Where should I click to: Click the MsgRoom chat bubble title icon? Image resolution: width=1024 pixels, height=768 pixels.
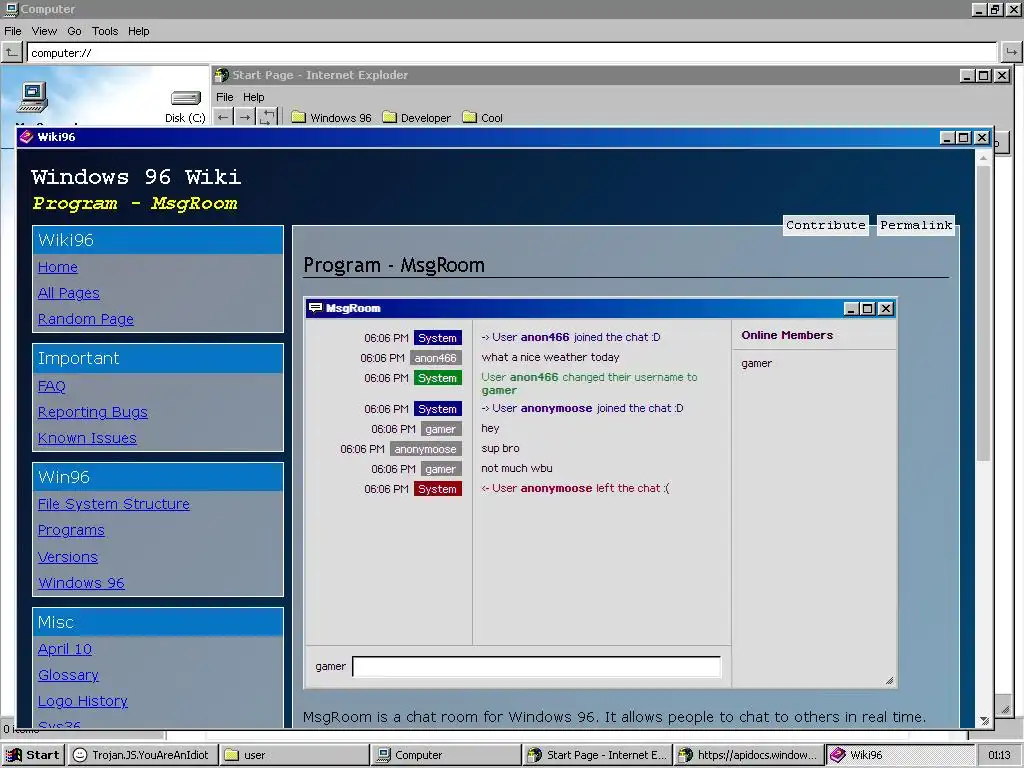315,308
